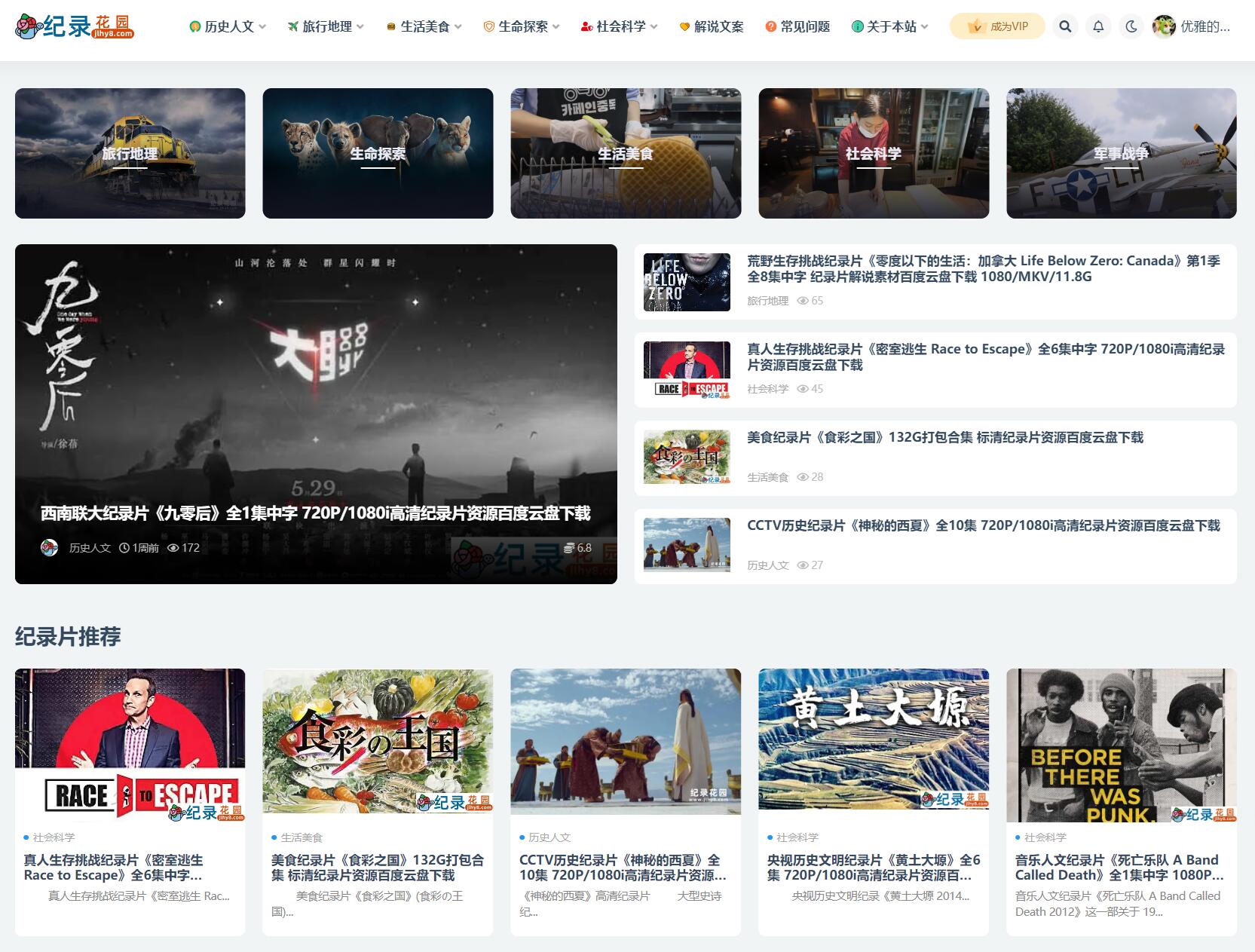Expand the 社会科学 dropdown menu
The width and height of the screenshot is (1255, 952).
point(620,26)
